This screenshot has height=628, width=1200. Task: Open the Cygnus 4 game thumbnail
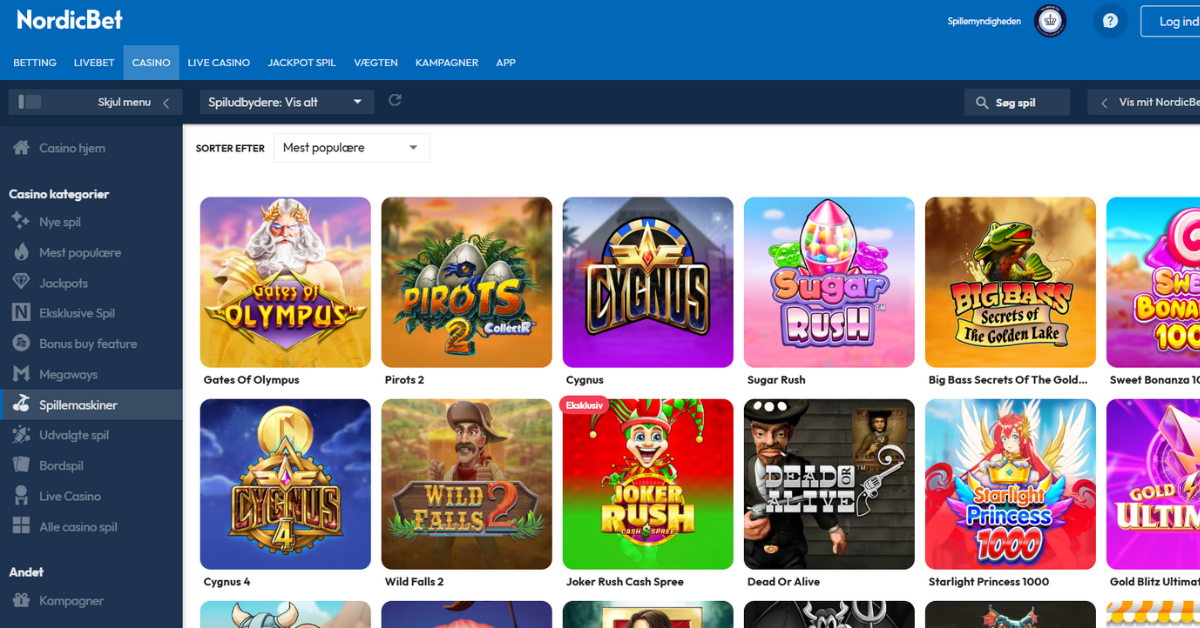tap(285, 484)
